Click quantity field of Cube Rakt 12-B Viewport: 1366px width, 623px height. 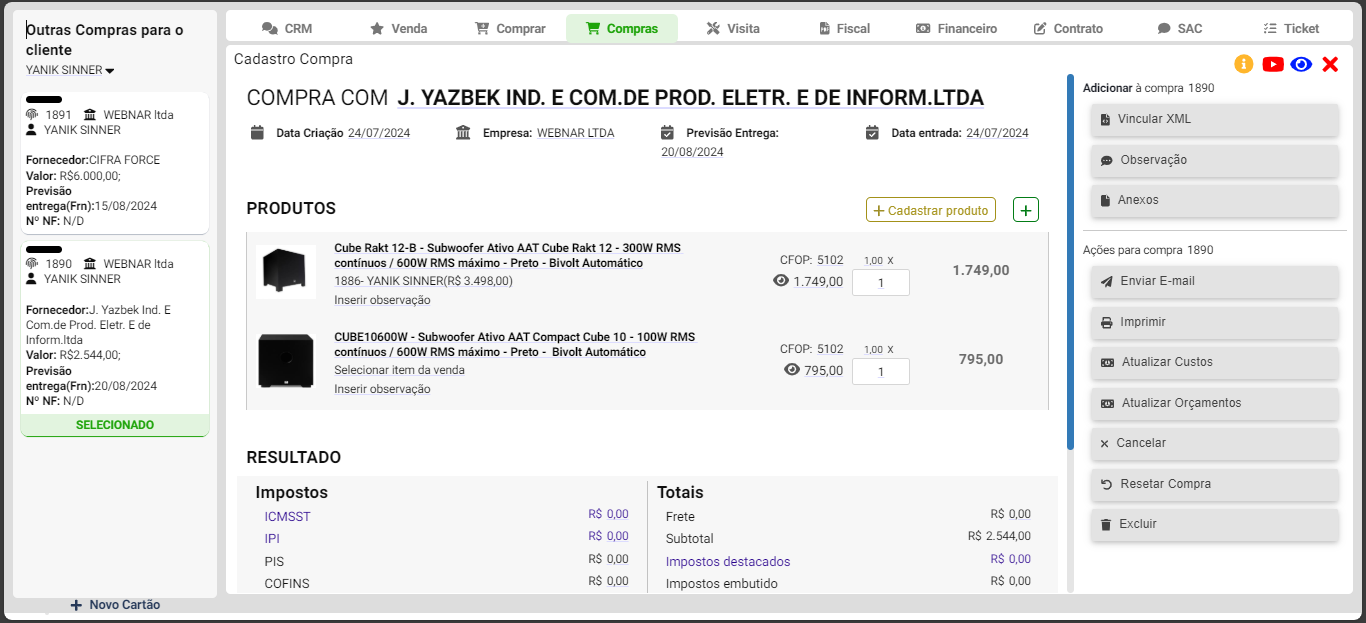[x=880, y=283]
